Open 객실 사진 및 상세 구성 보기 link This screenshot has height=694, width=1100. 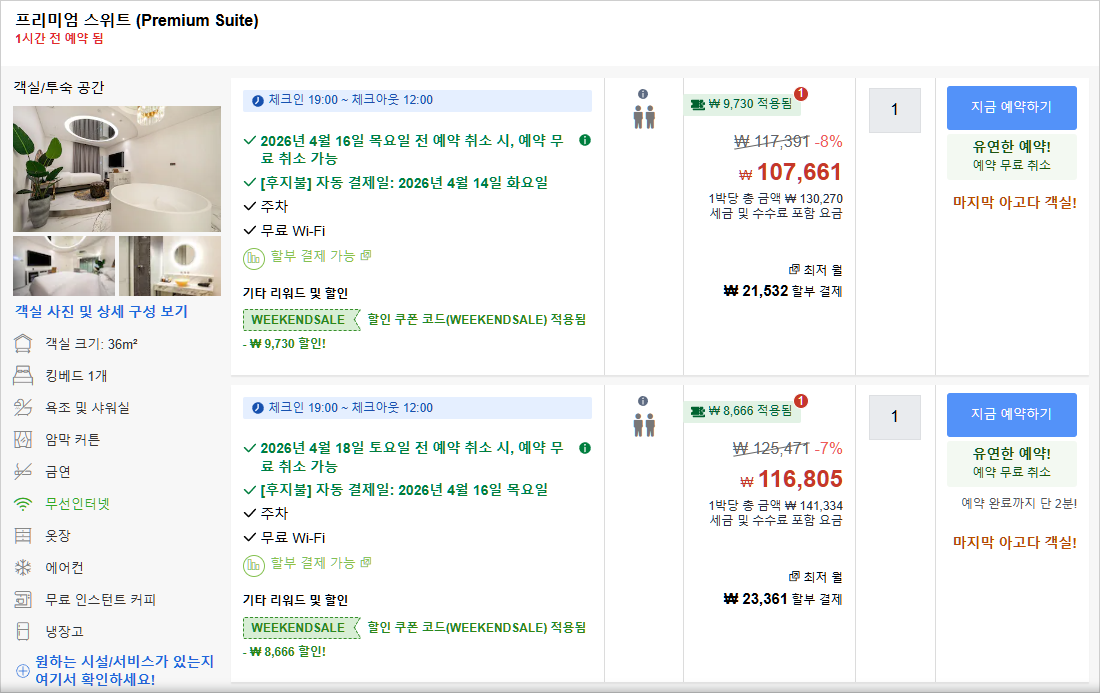(101, 312)
